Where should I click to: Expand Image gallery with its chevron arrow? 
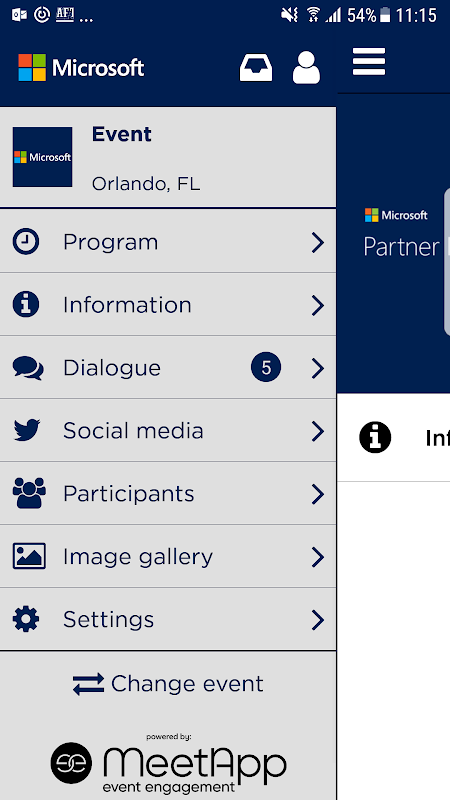[x=318, y=557]
